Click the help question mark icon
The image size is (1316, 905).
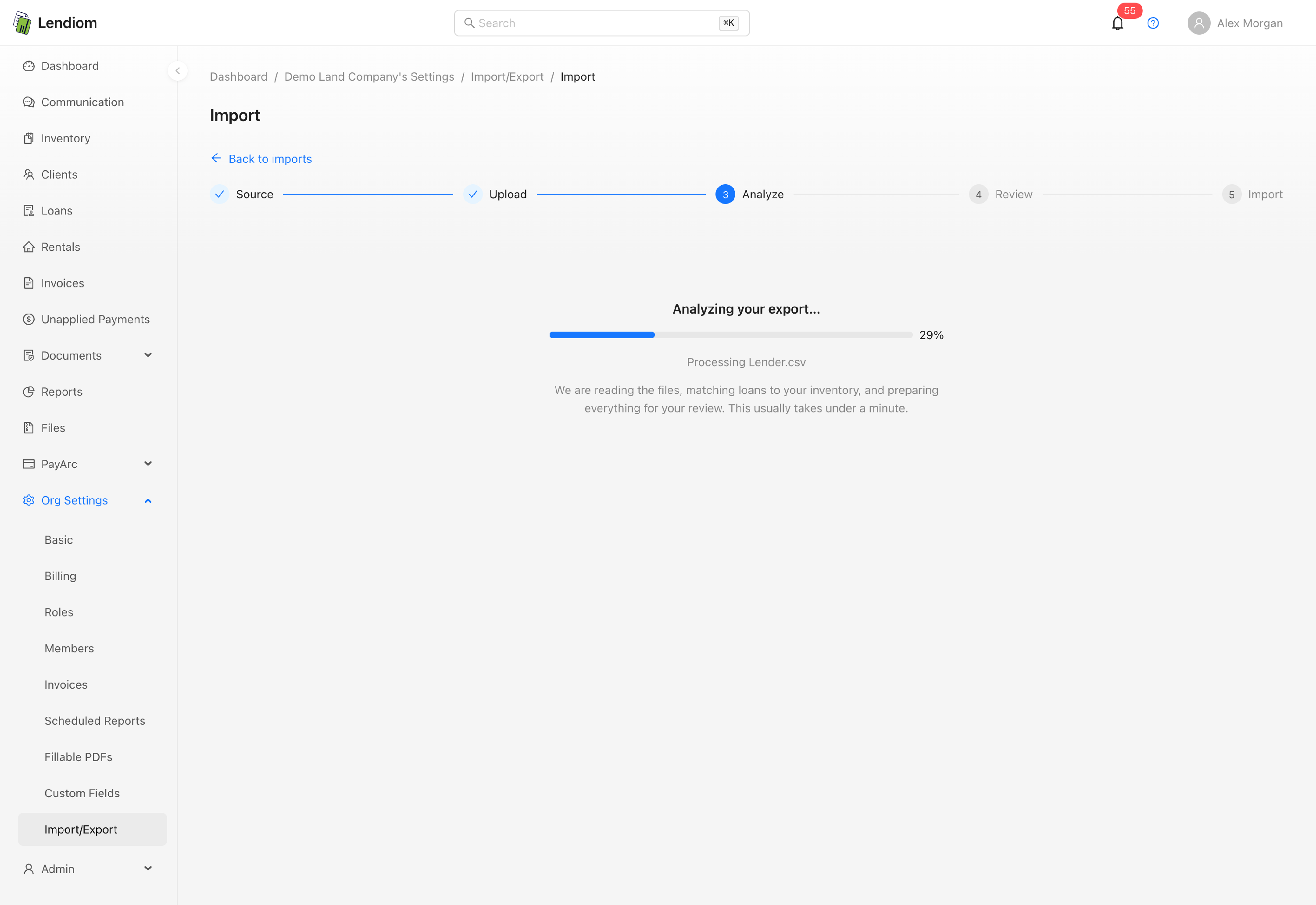(x=1153, y=23)
